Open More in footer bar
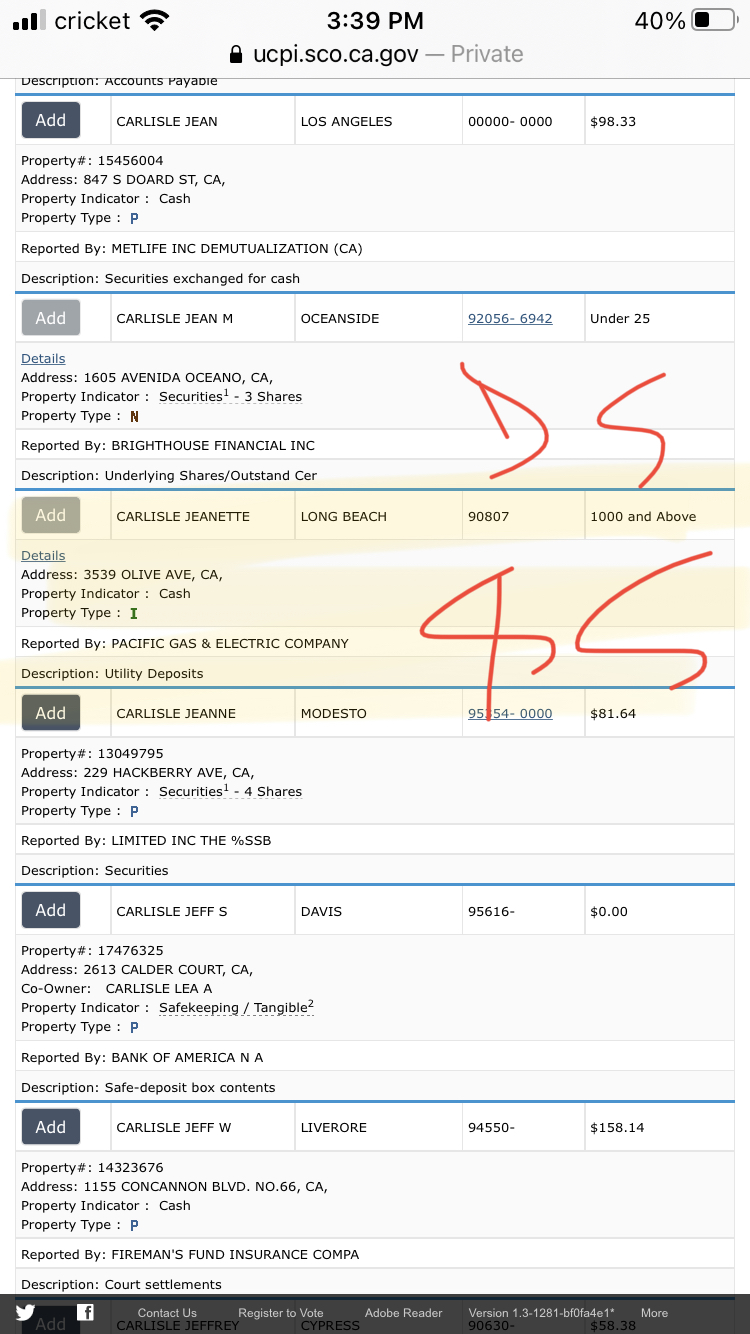This screenshot has width=750, height=1334. (x=655, y=1313)
